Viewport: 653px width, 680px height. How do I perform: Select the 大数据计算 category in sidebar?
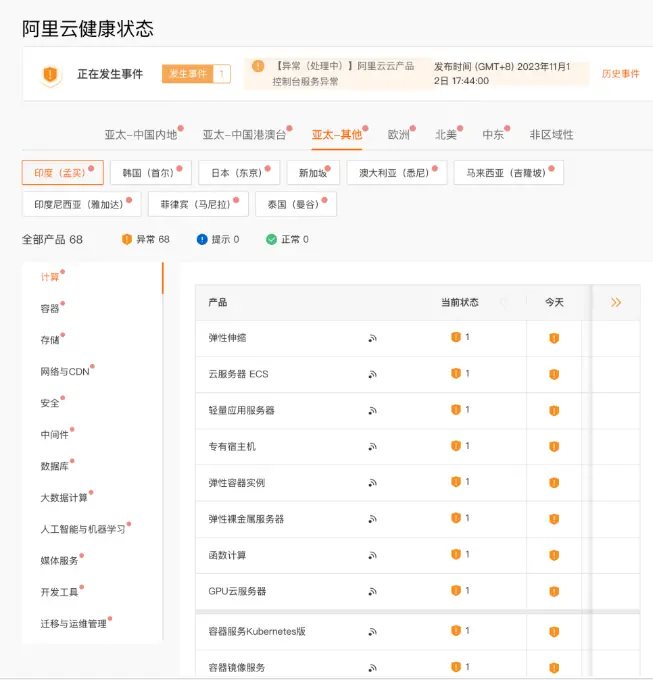click(64, 498)
